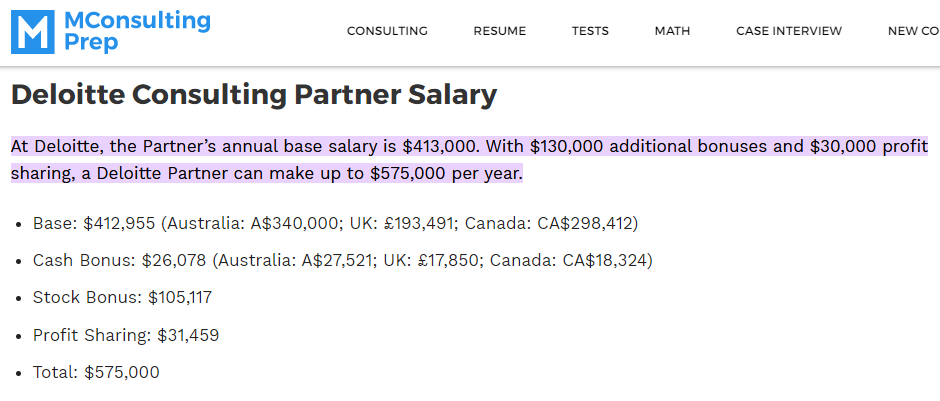This screenshot has width=940, height=401.
Task: Open the CONSULTING menu item
Action: click(x=387, y=31)
